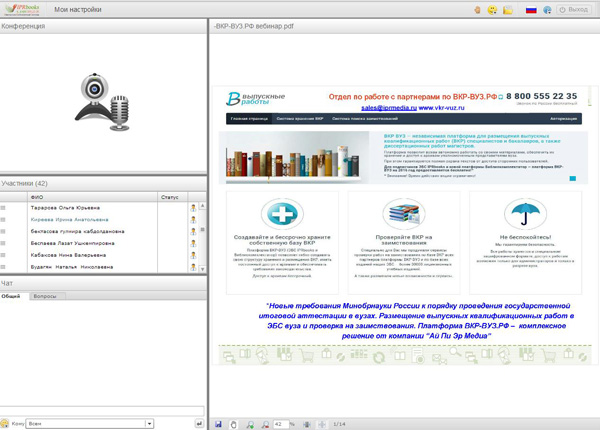This screenshot has height=430, width=600.
Task: Click the small teal square on banner
Action: point(572,178)
